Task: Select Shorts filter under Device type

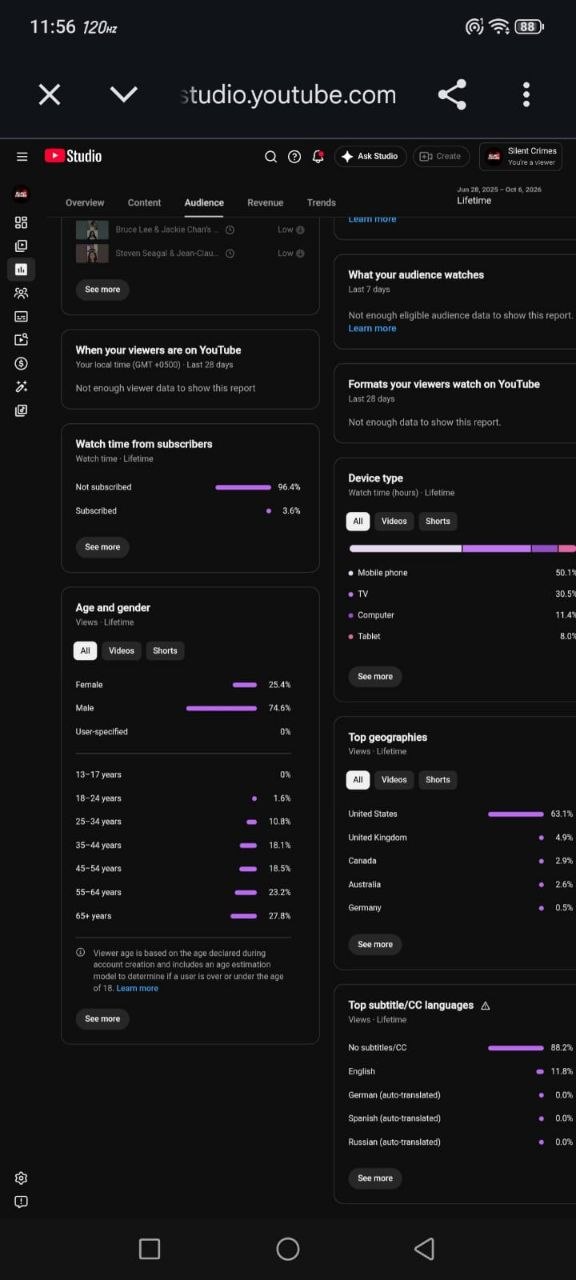Action: click(x=437, y=521)
